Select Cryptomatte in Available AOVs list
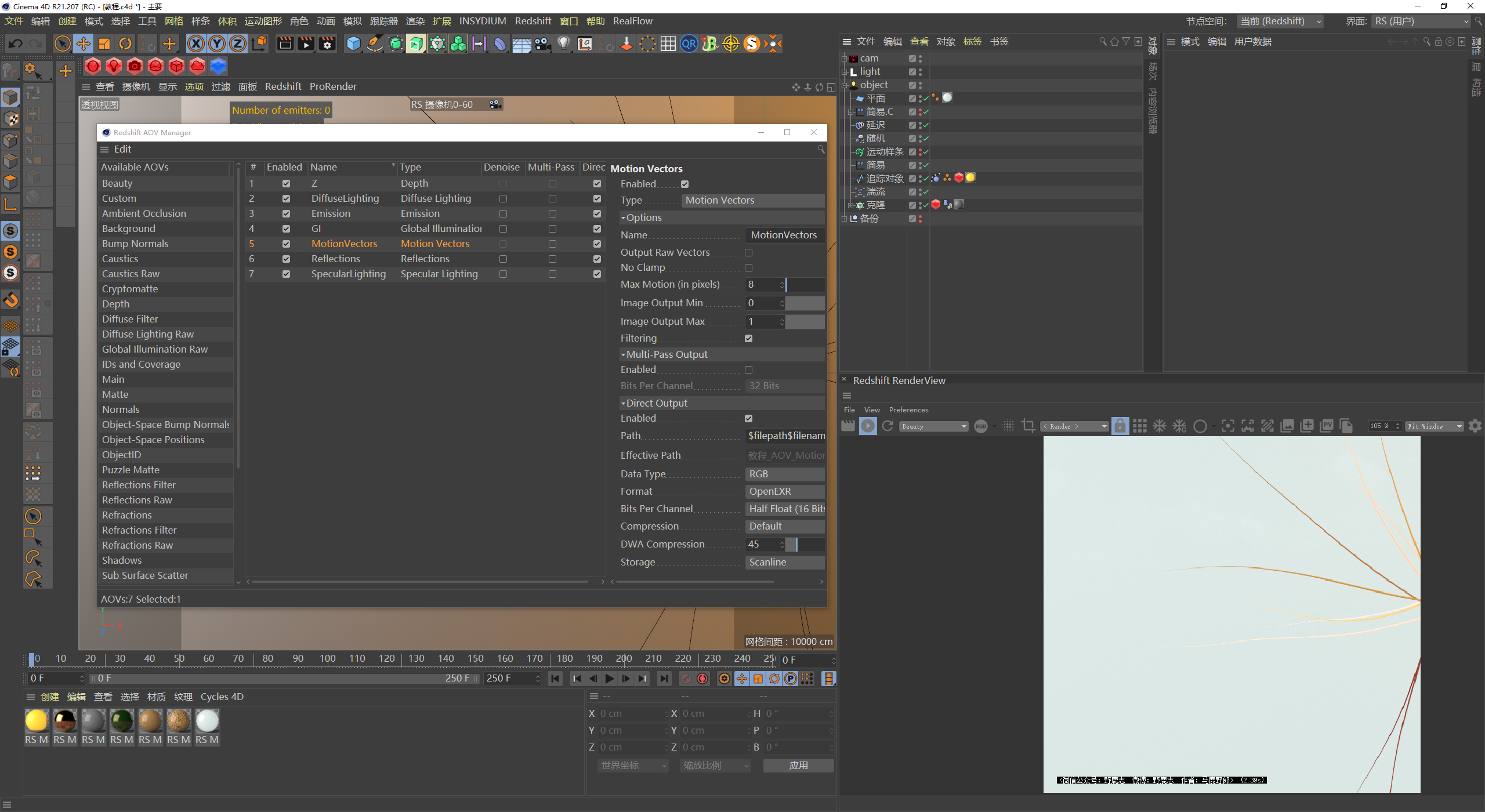 [x=166, y=289]
